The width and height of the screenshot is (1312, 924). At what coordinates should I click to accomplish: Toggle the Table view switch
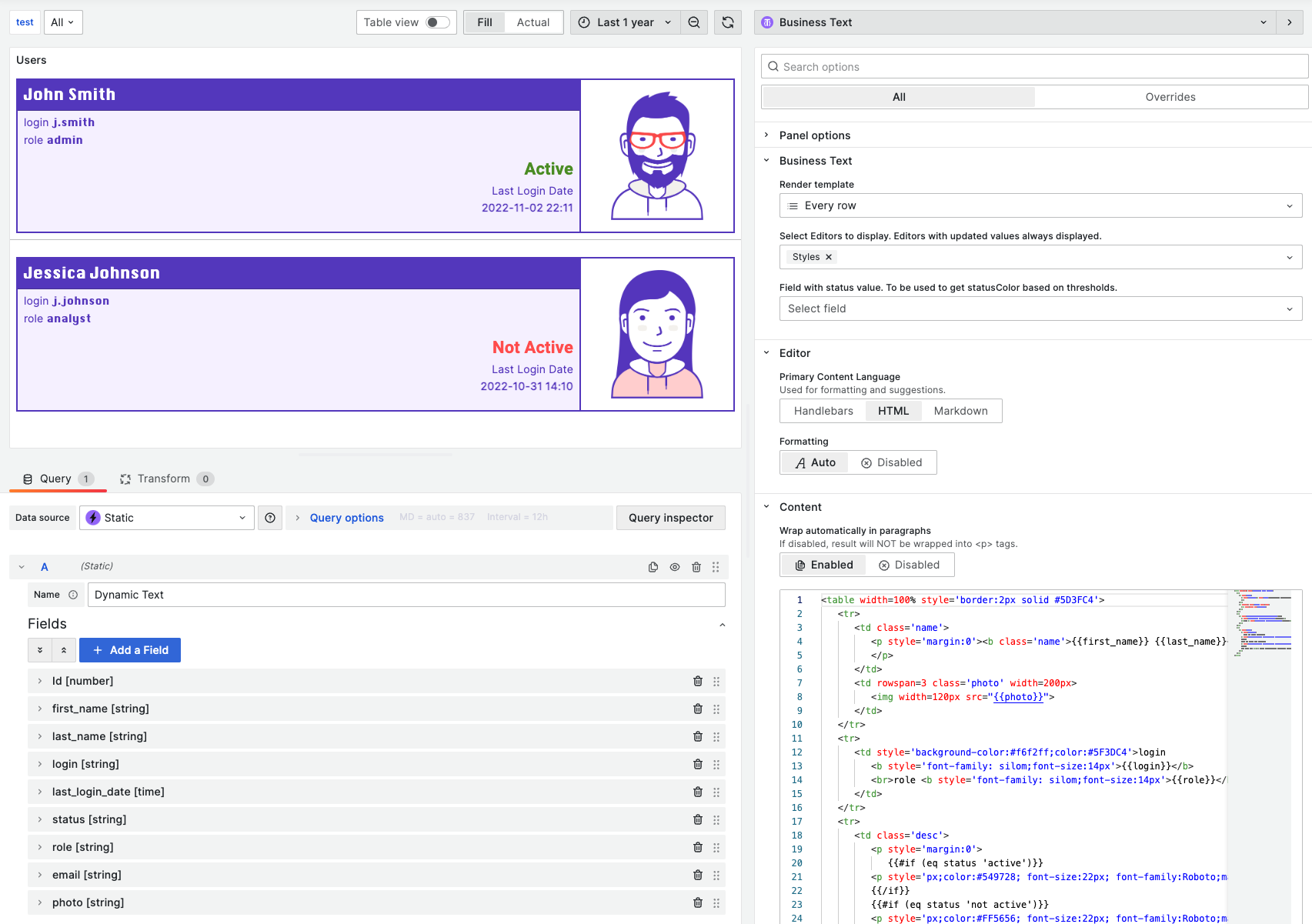(x=438, y=22)
